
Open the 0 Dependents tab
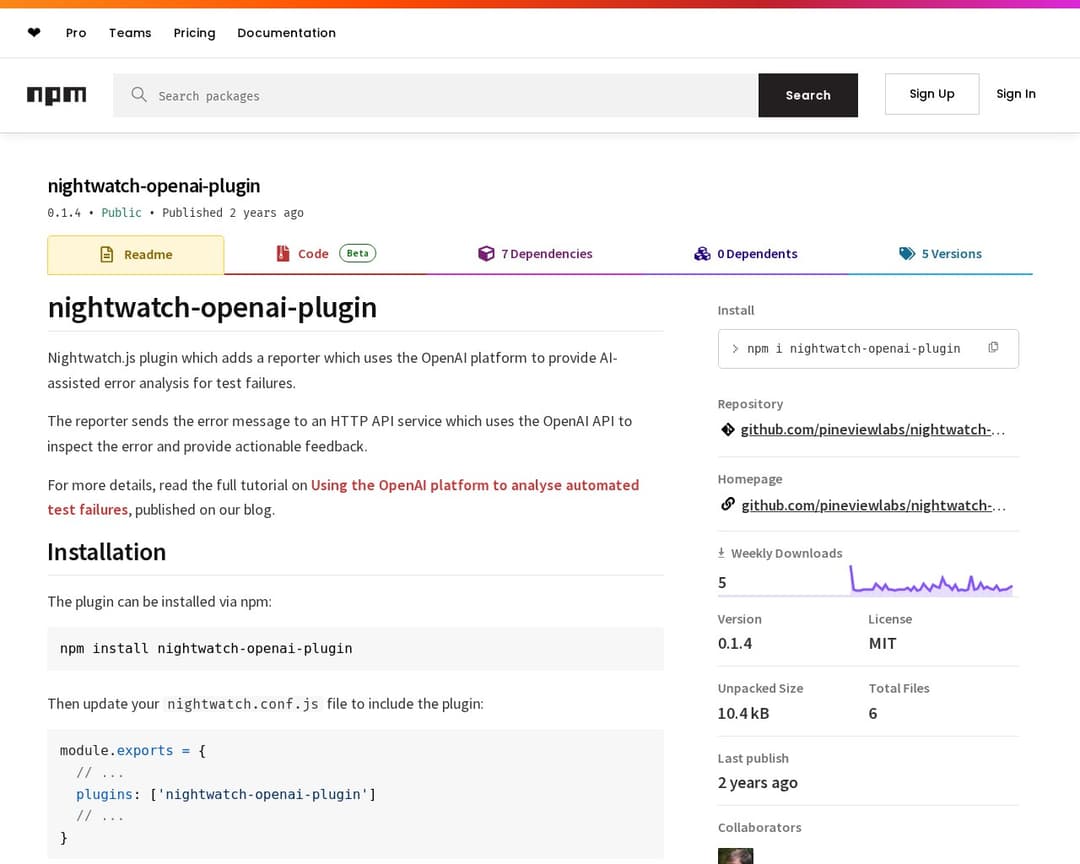pos(745,254)
